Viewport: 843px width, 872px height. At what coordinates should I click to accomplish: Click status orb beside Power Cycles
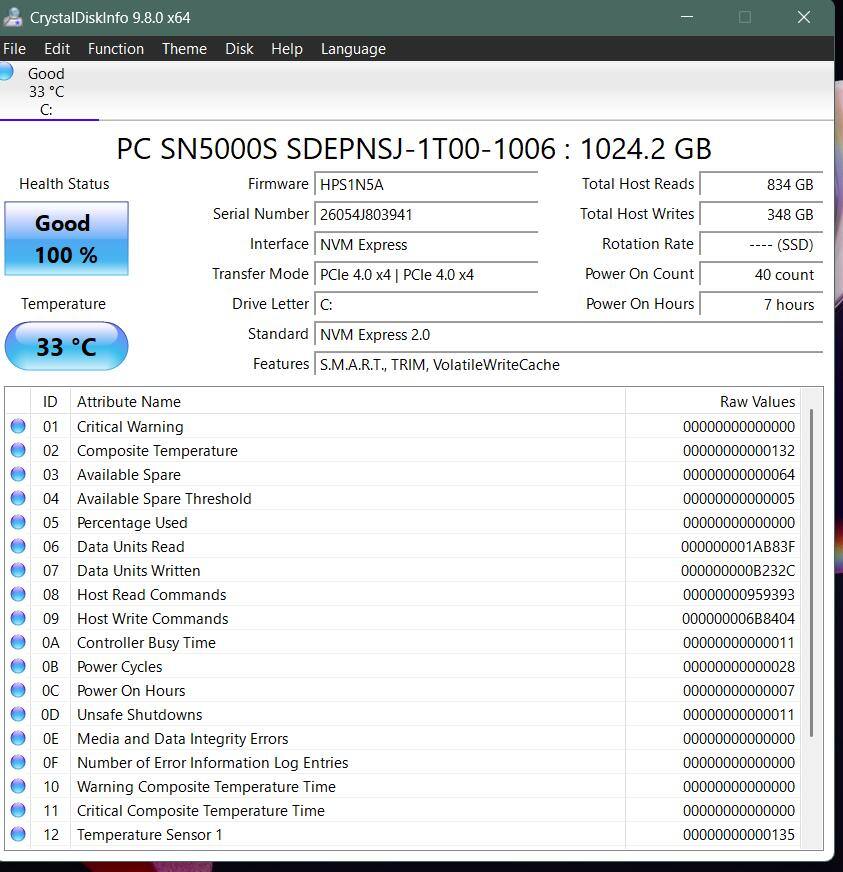tap(18, 666)
